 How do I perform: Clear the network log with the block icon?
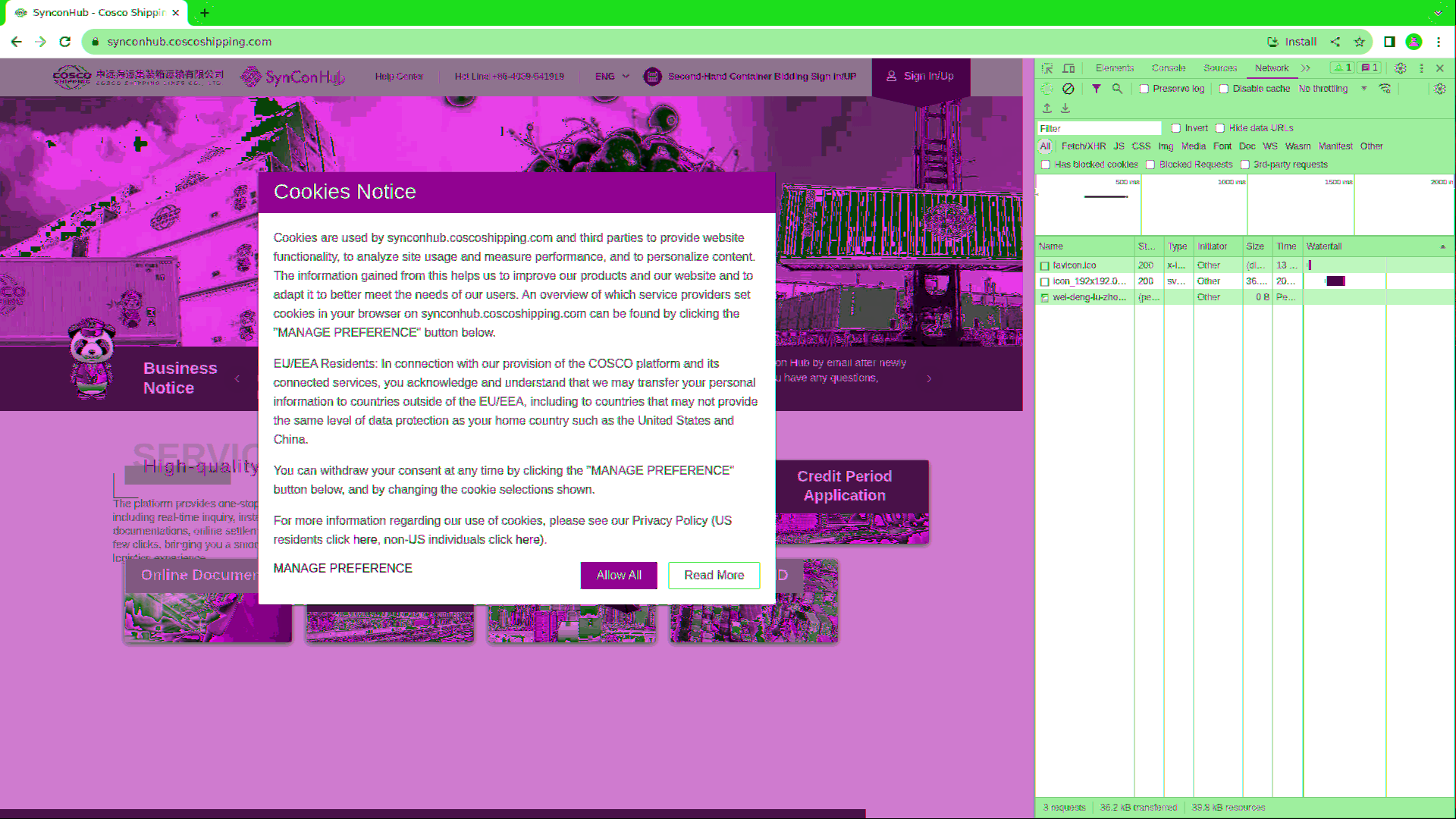(1068, 89)
